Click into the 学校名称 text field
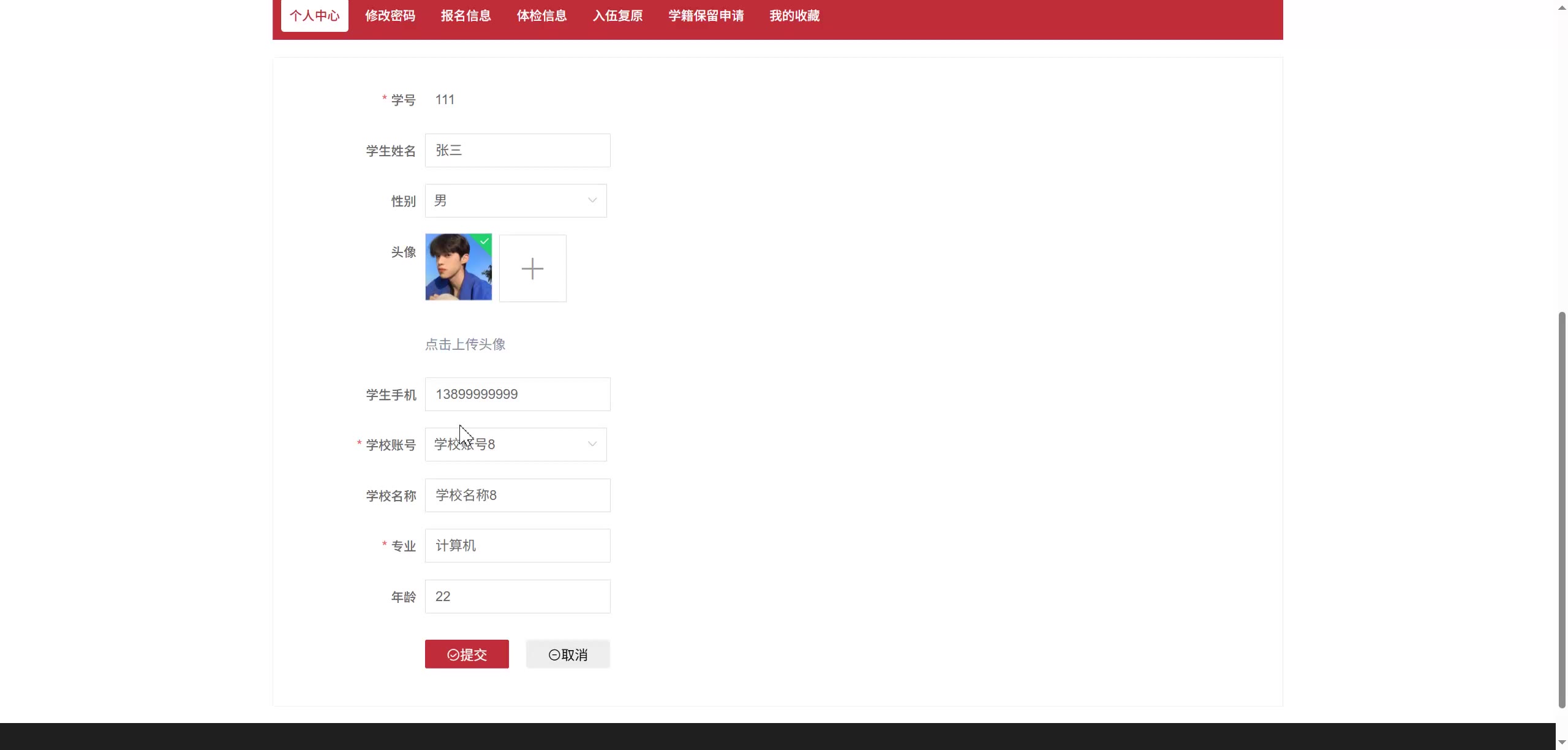 click(517, 495)
